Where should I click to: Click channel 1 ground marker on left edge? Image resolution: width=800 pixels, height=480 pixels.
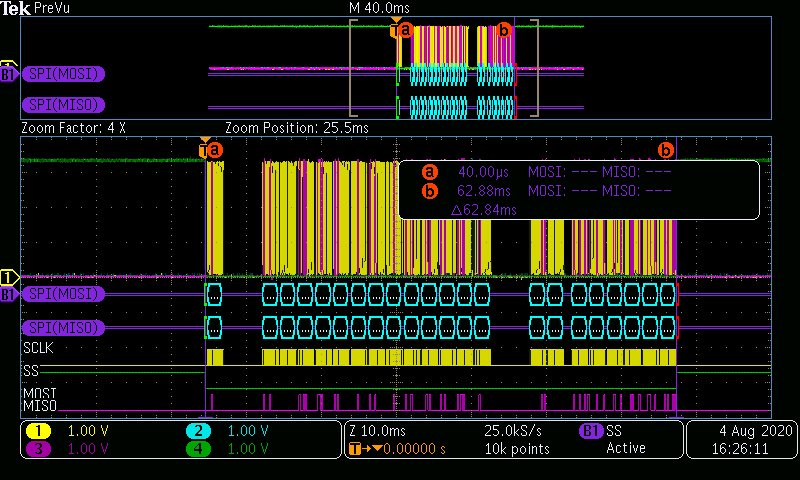point(9,277)
